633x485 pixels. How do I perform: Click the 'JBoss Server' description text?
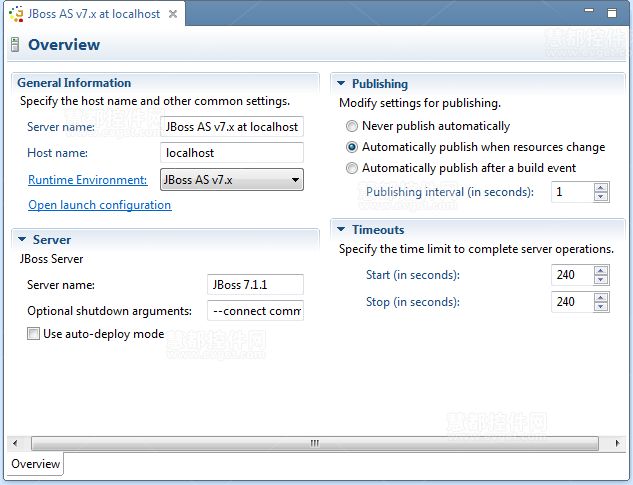51,259
